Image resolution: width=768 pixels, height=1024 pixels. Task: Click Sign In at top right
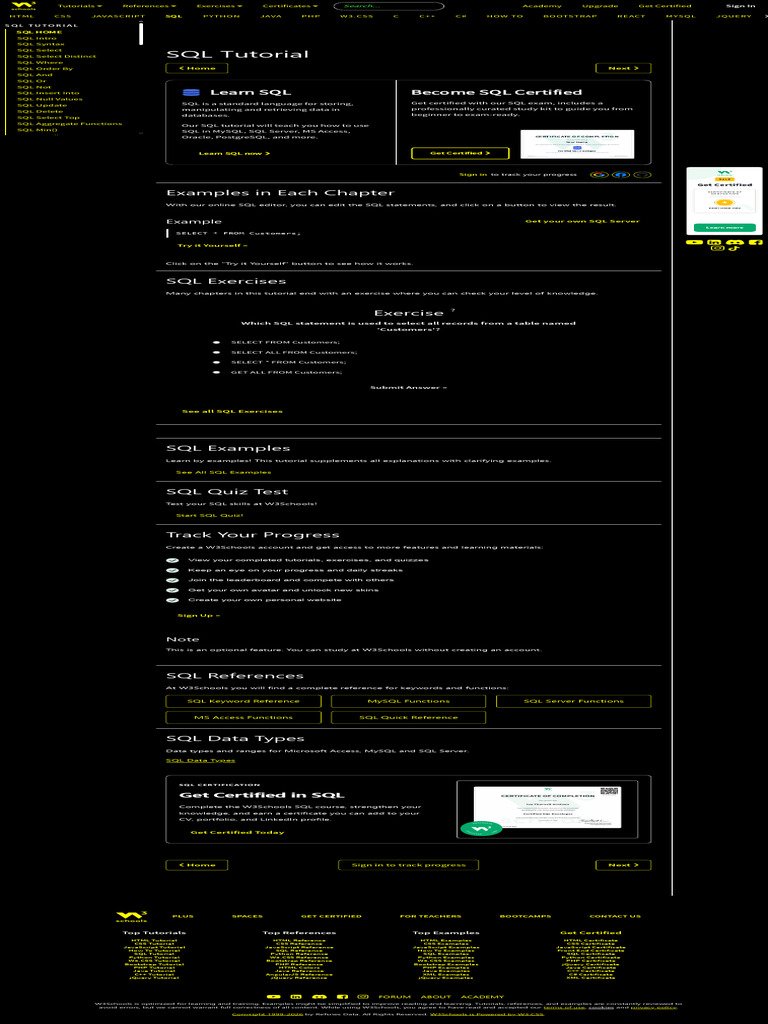click(x=741, y=6)
